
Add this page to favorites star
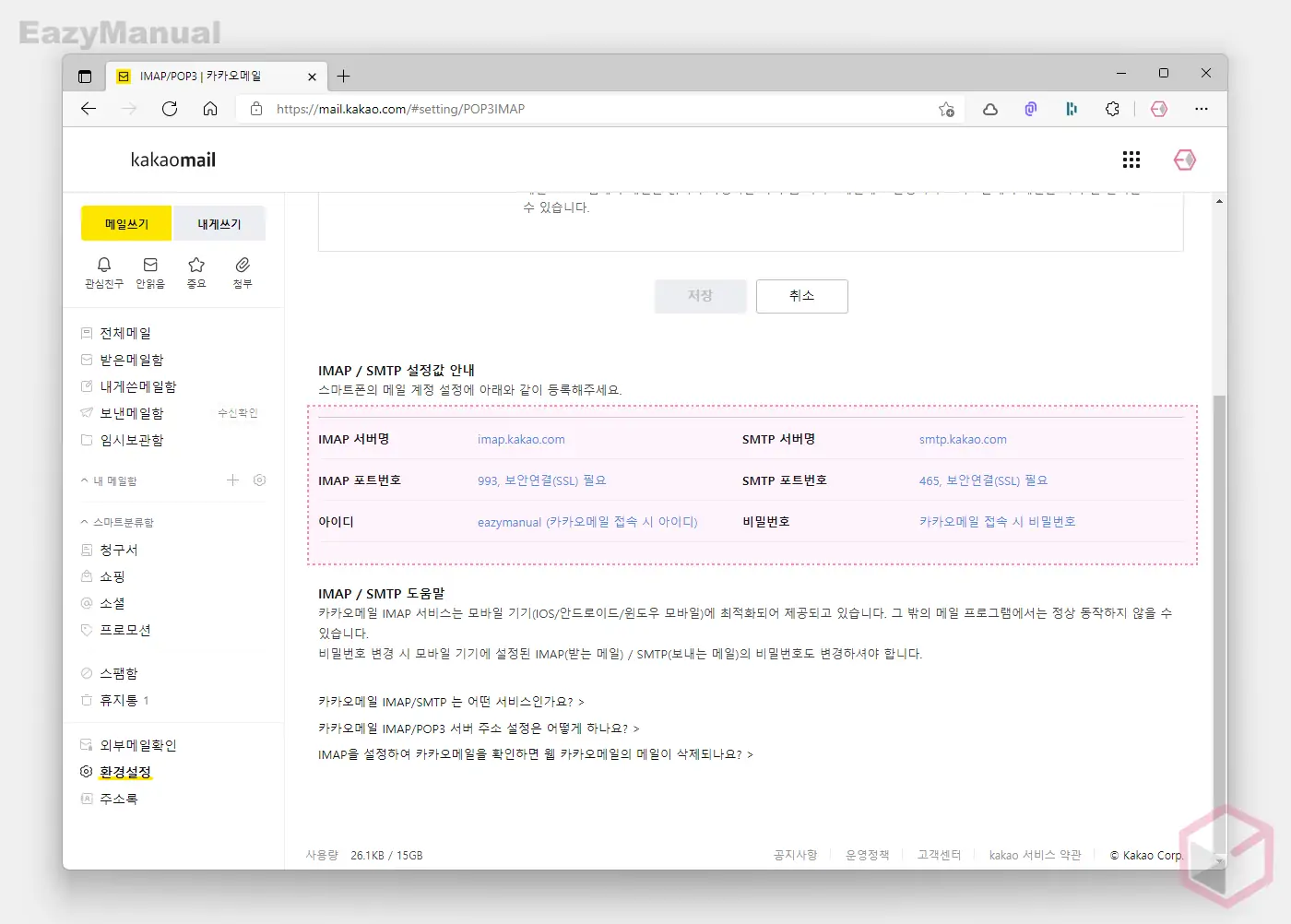(x=946, y=109)
